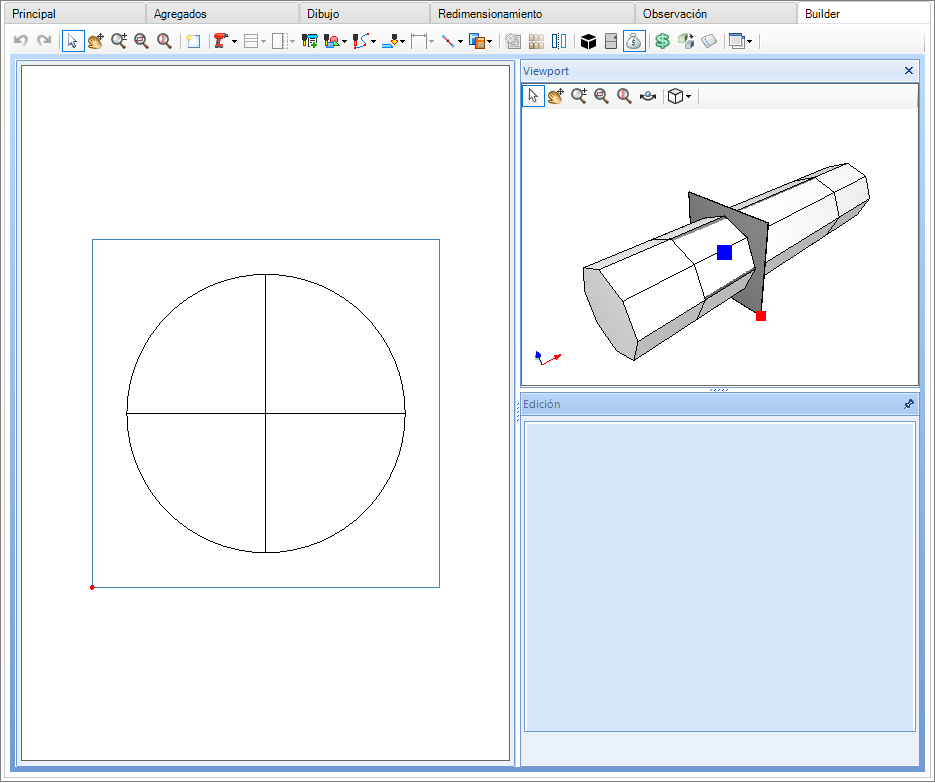Pin the Edición panel
The height and width of the screenshot is (783, 935).
[908, 404]
